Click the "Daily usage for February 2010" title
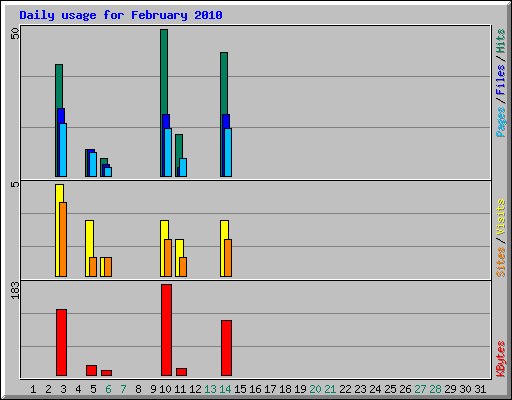512x400 pixels. 121,16
